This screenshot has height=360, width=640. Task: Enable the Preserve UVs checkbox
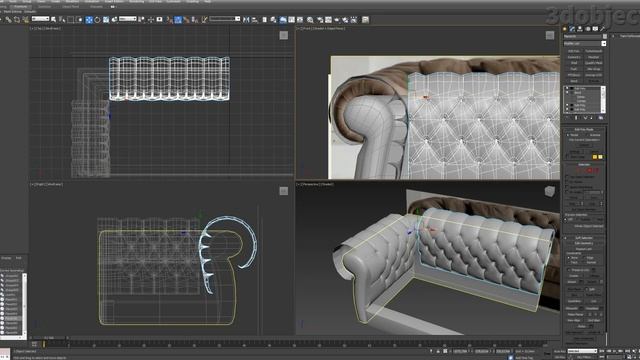click(569, 270)
